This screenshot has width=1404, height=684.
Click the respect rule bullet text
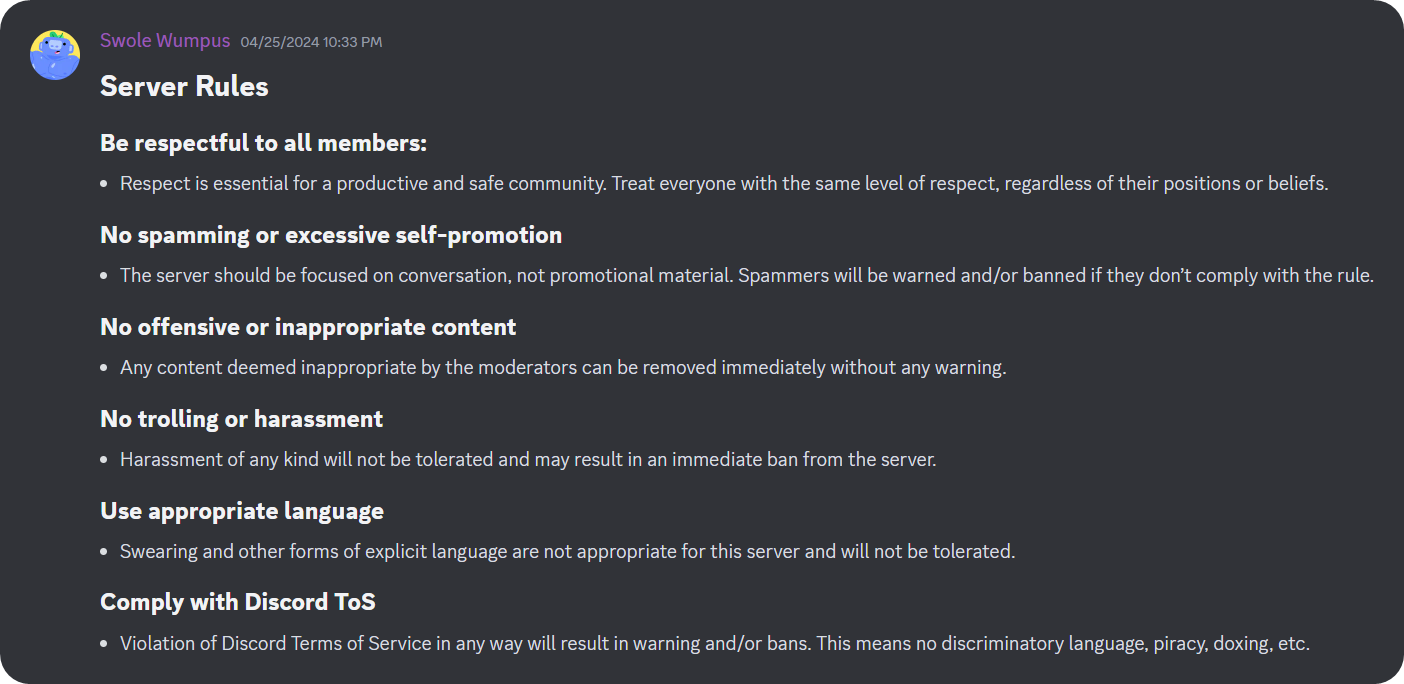tap(724, 183)
